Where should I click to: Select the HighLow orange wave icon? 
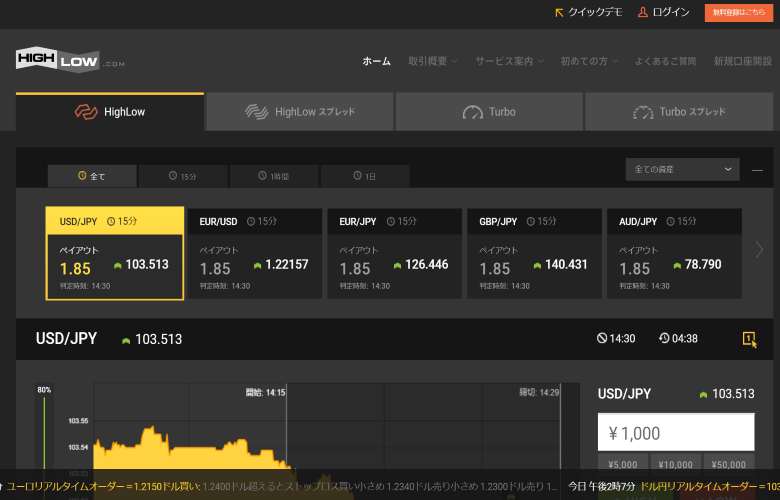pyautogui.click(x=86, y=112)
